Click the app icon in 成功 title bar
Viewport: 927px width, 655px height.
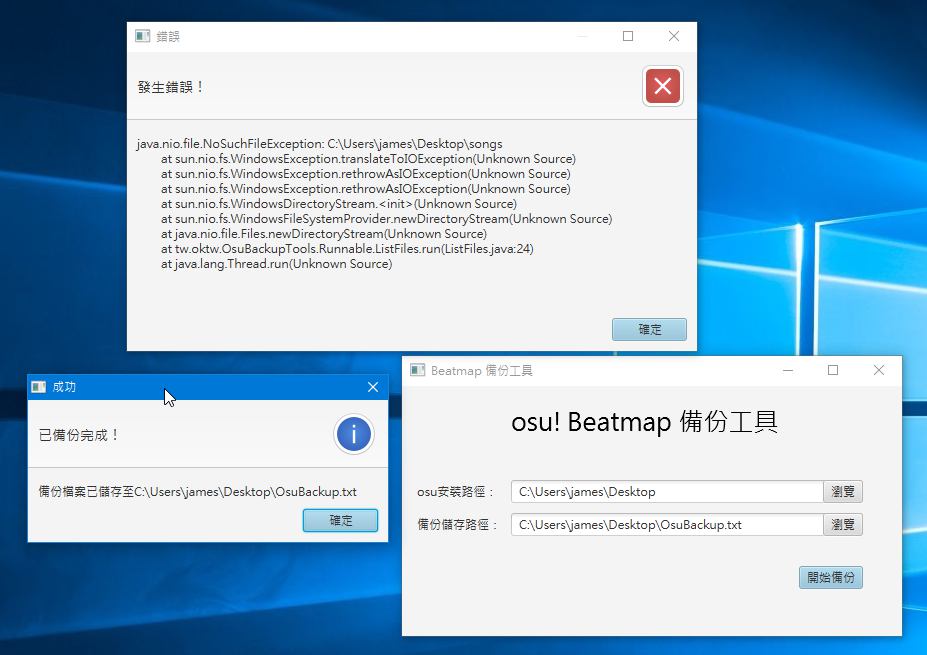(38, 387)
